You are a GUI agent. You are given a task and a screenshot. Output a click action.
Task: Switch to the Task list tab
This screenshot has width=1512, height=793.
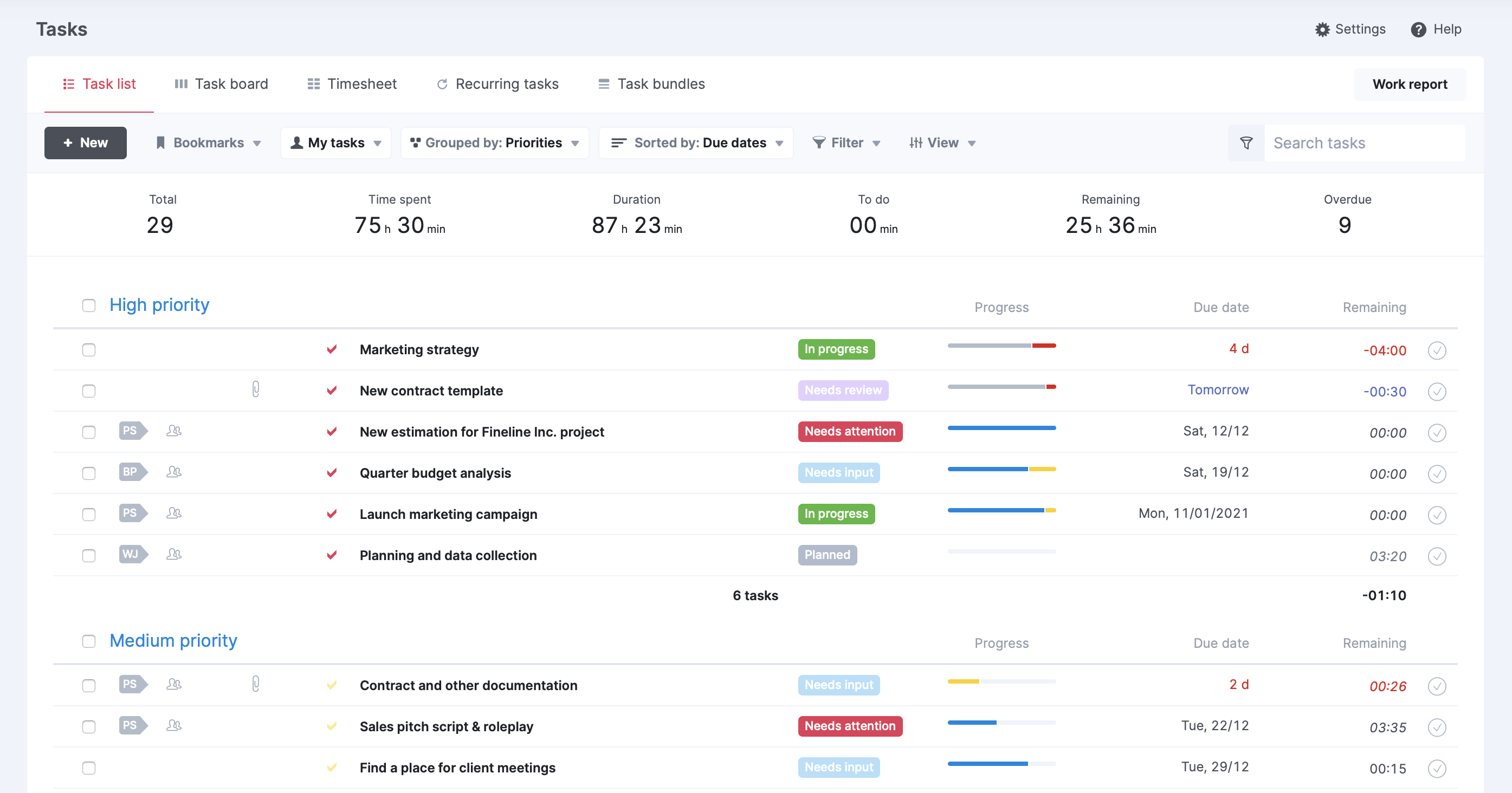click(x=99, y=84)
